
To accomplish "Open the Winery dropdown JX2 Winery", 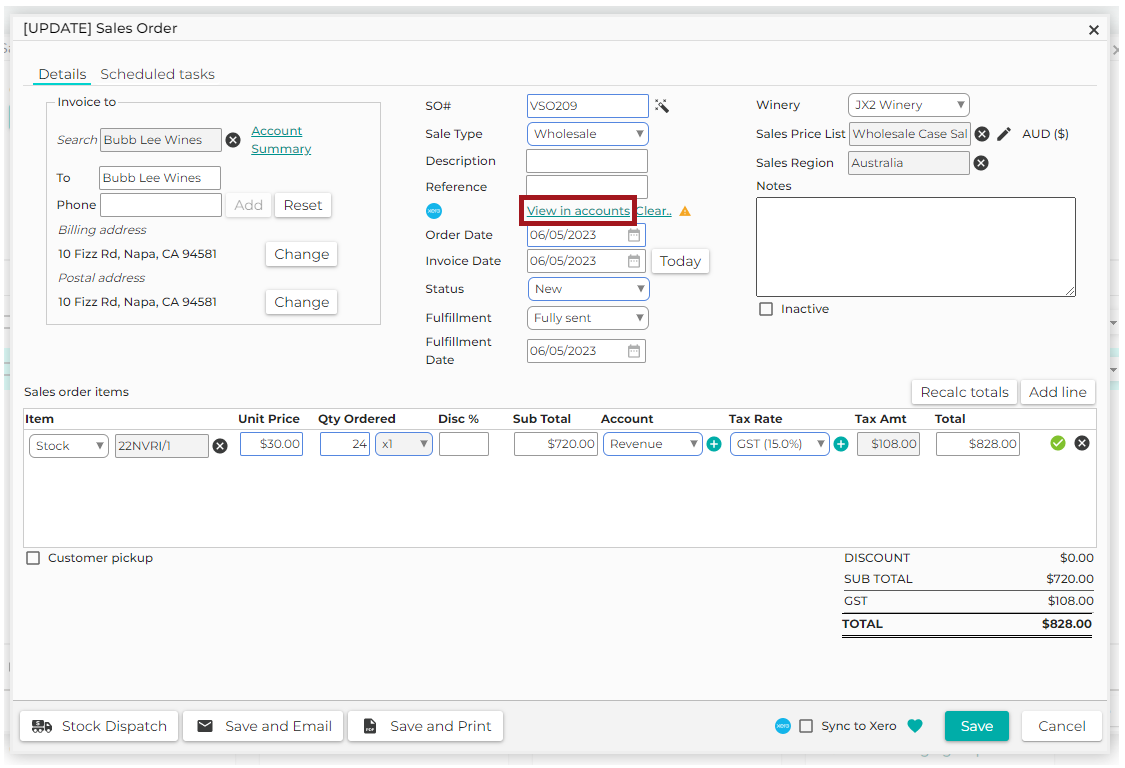I will 908,105.
